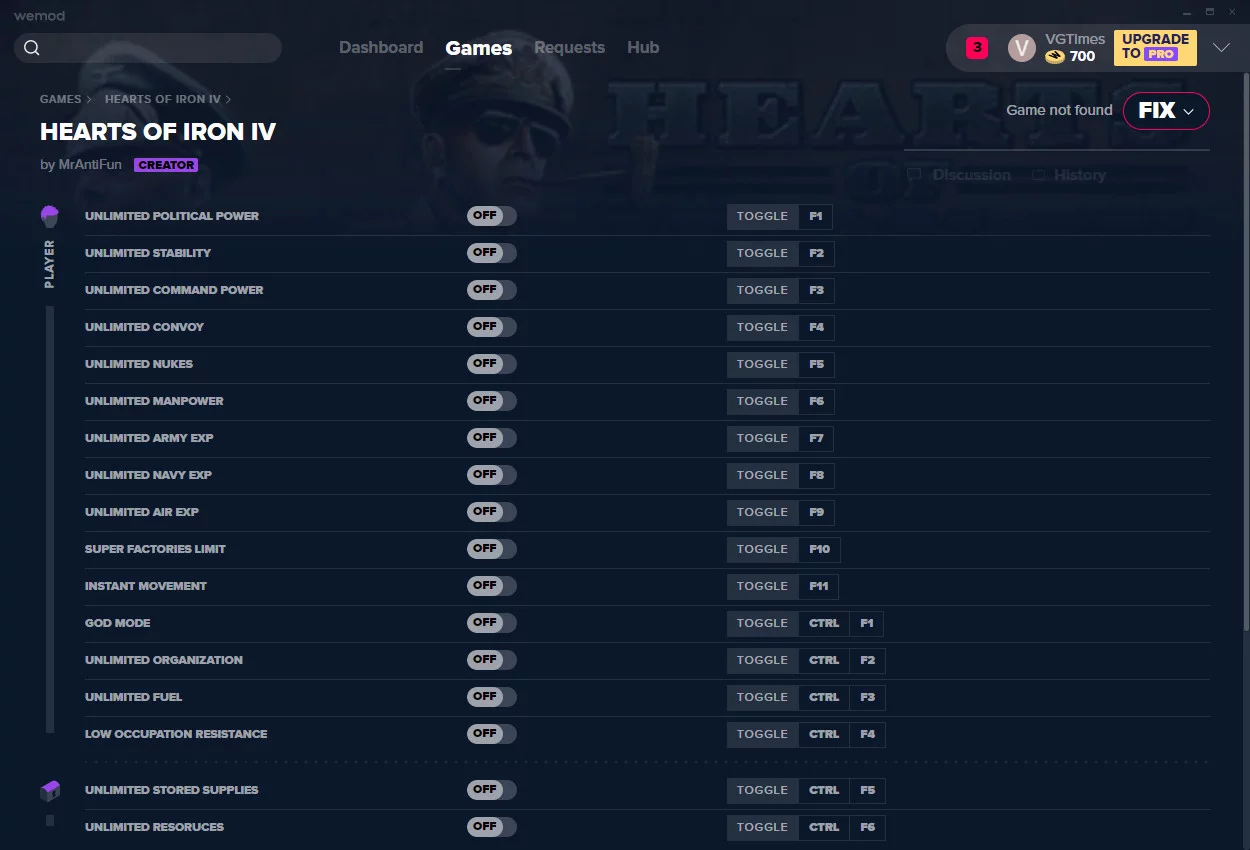
Task: Click the Upgrade to Pro button
Action: coord(1155,47)
